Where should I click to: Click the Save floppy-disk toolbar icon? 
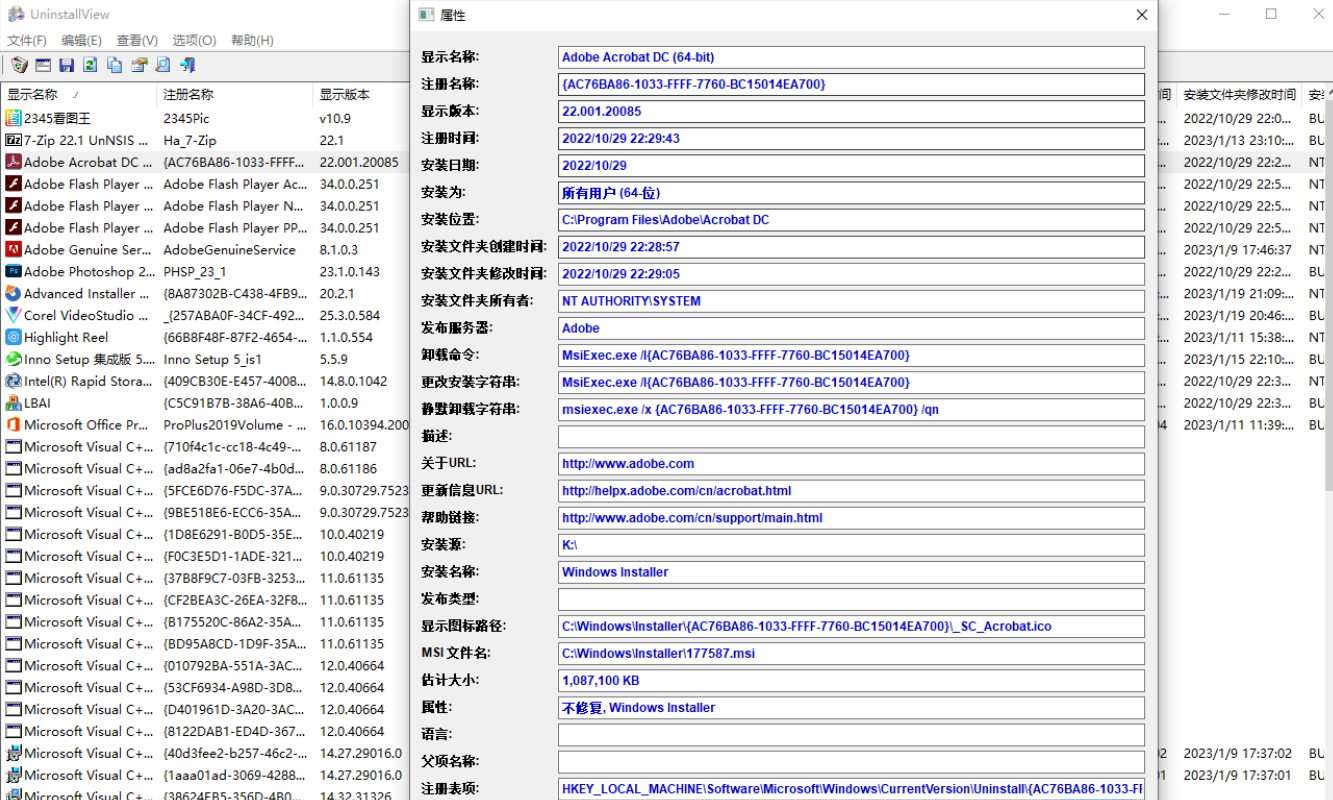(x=67, y=65)
